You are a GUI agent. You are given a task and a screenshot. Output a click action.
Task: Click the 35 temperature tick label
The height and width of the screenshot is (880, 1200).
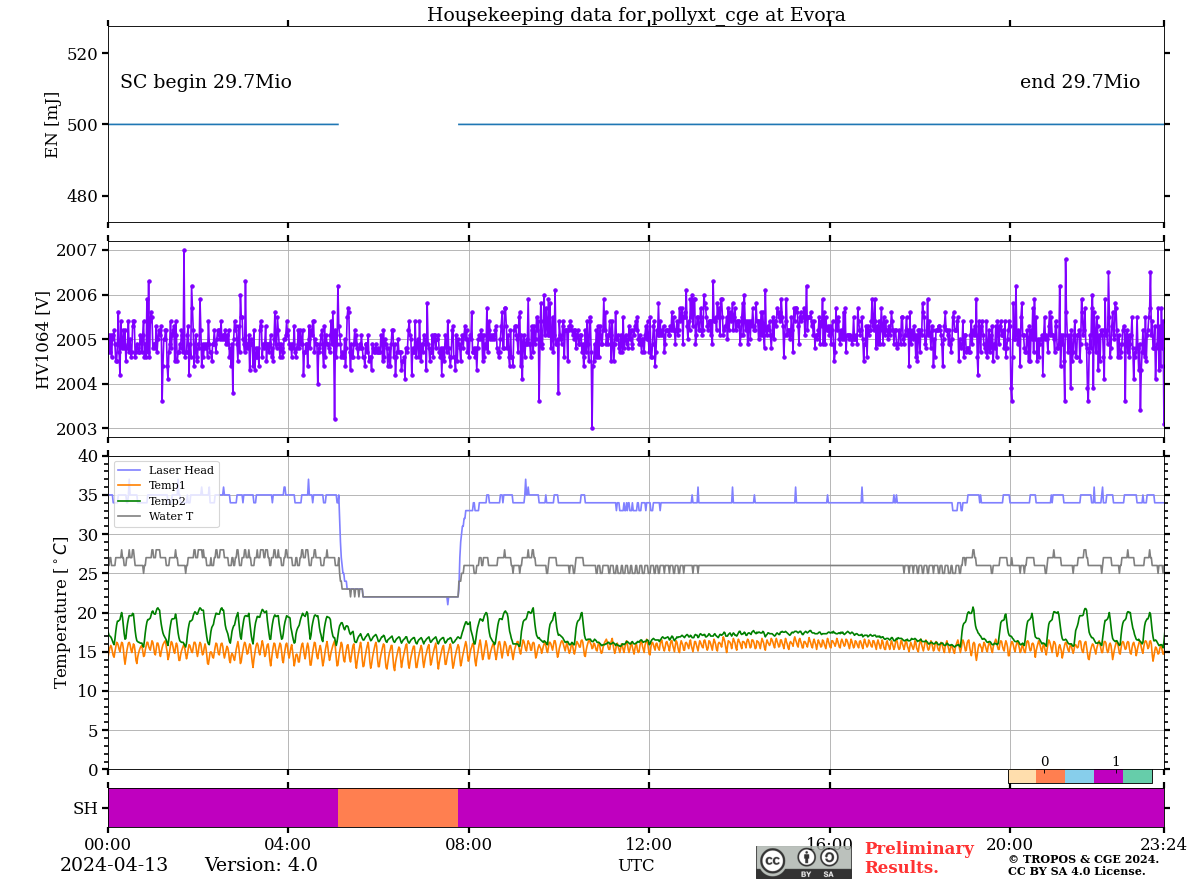89,495
